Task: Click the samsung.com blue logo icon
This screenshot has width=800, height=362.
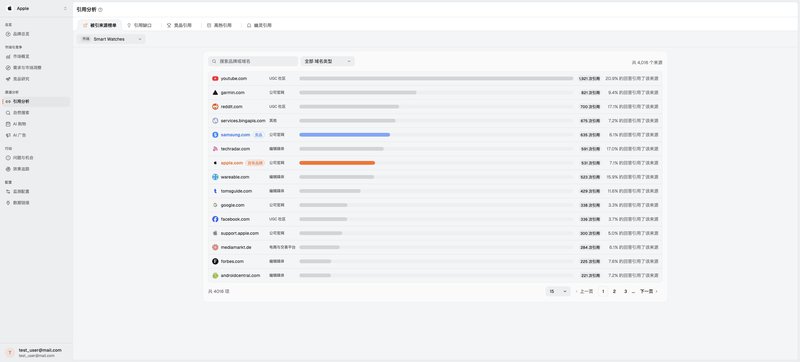Action: coord(215,135)
